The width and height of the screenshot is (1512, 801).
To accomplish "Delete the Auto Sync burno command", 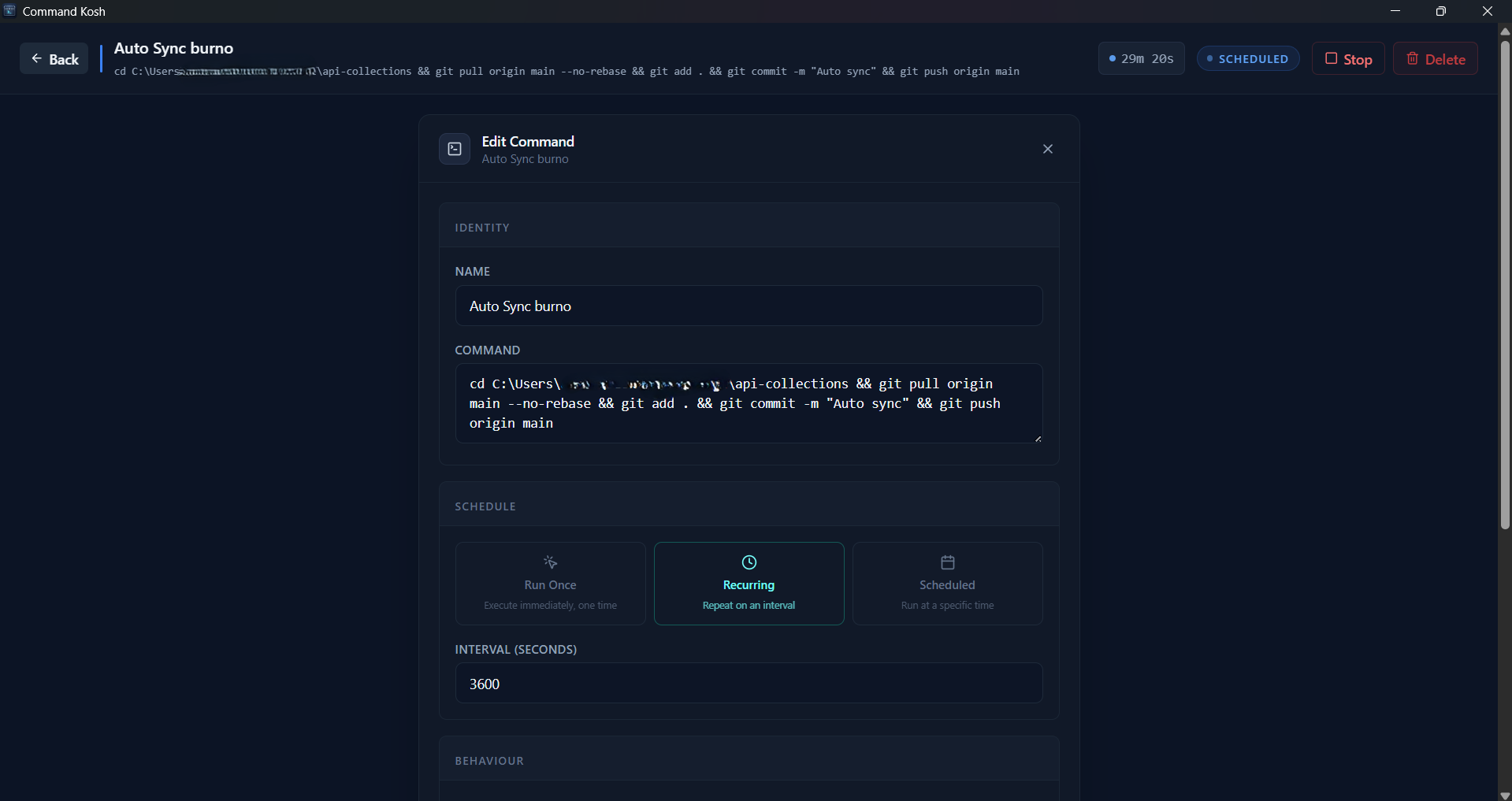I will [x=1435, y=59].
